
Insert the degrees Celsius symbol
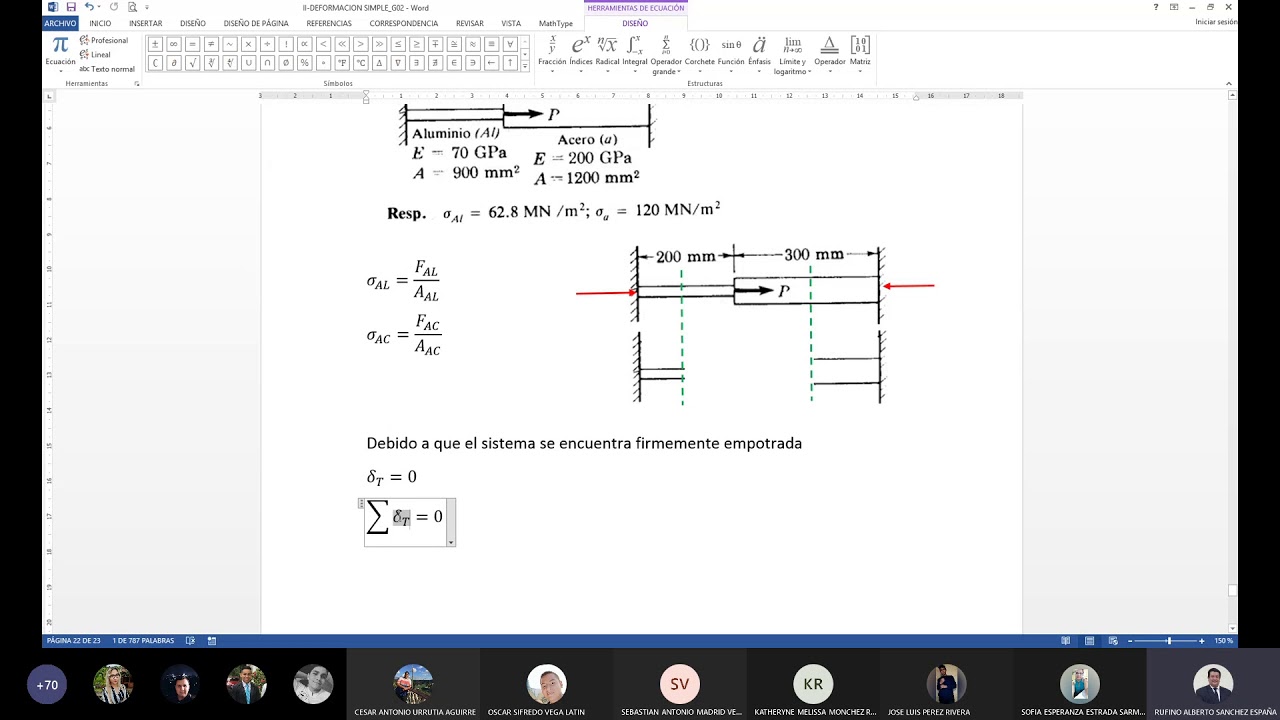[361, 63]
